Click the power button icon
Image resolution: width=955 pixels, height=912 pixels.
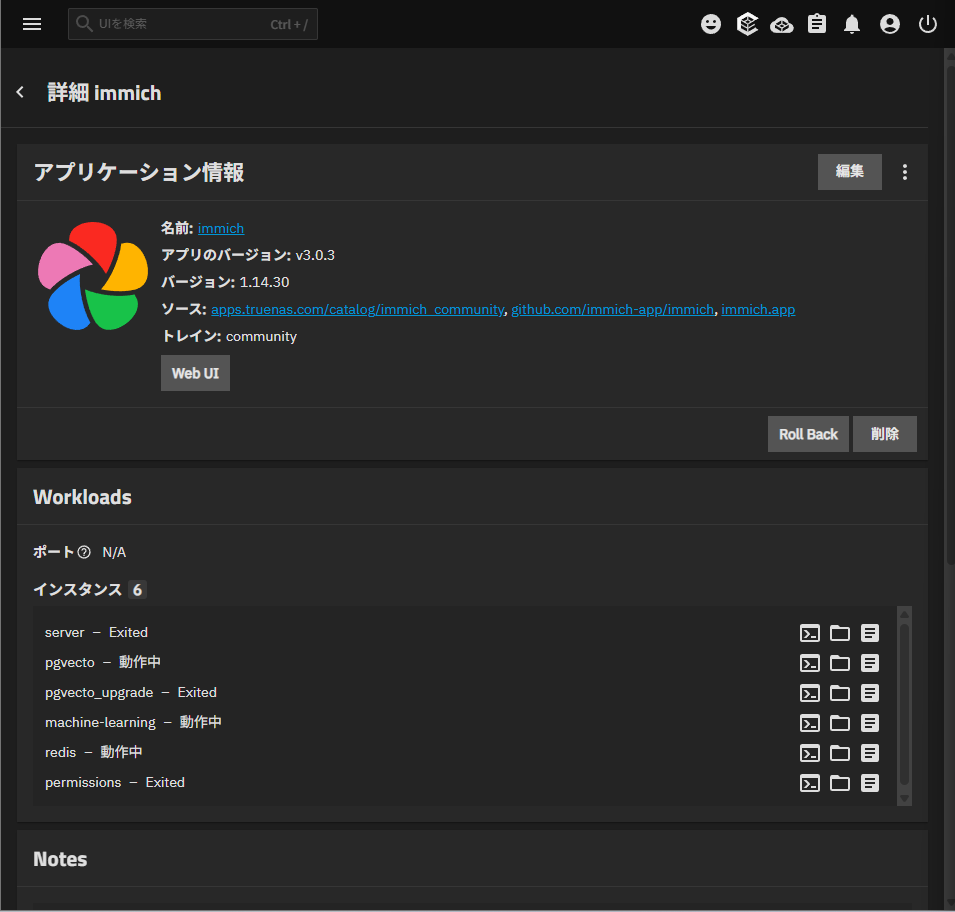click(x=928, y=24)
